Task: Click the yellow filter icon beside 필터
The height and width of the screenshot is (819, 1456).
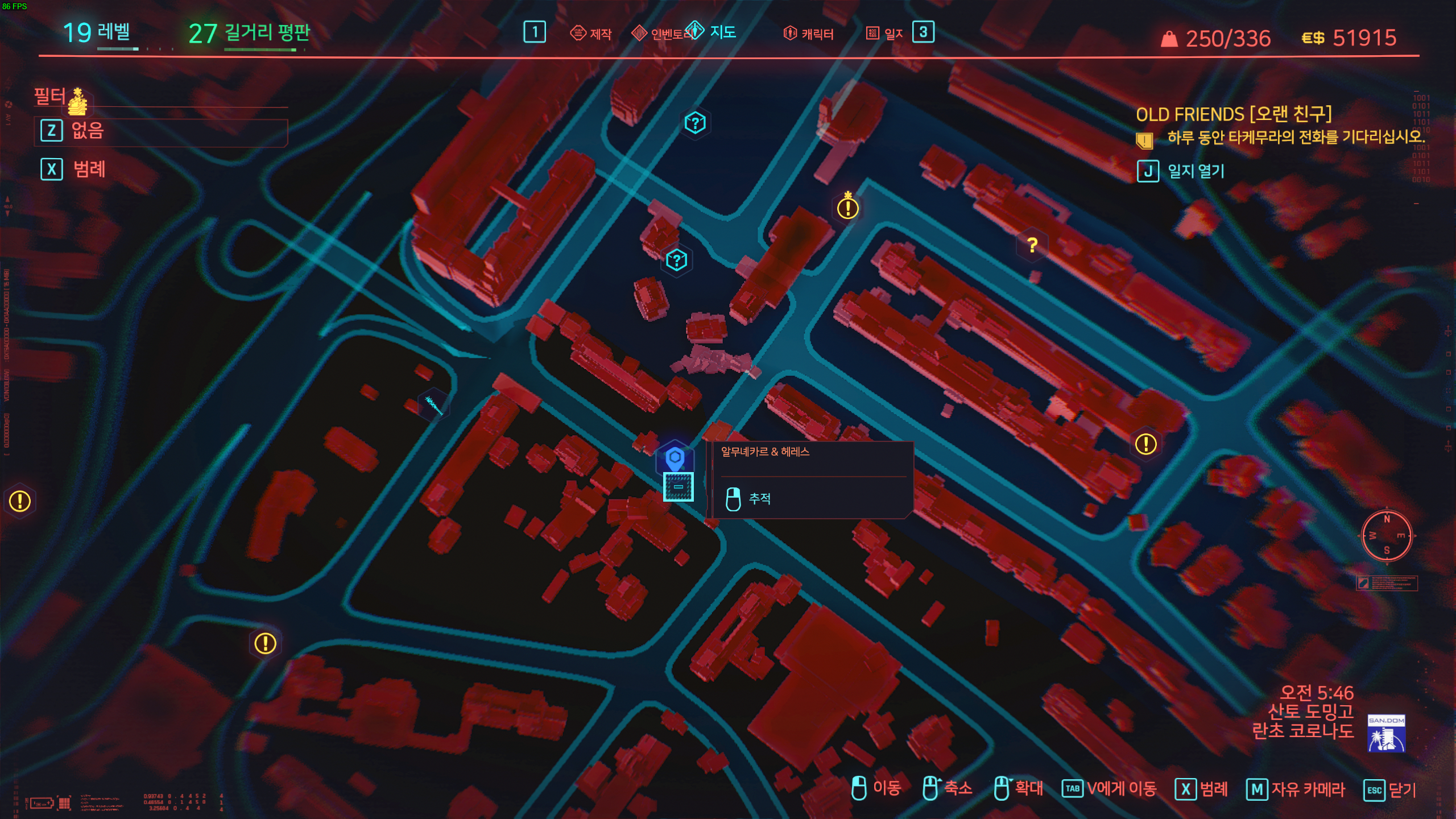Action: point(78,101)
